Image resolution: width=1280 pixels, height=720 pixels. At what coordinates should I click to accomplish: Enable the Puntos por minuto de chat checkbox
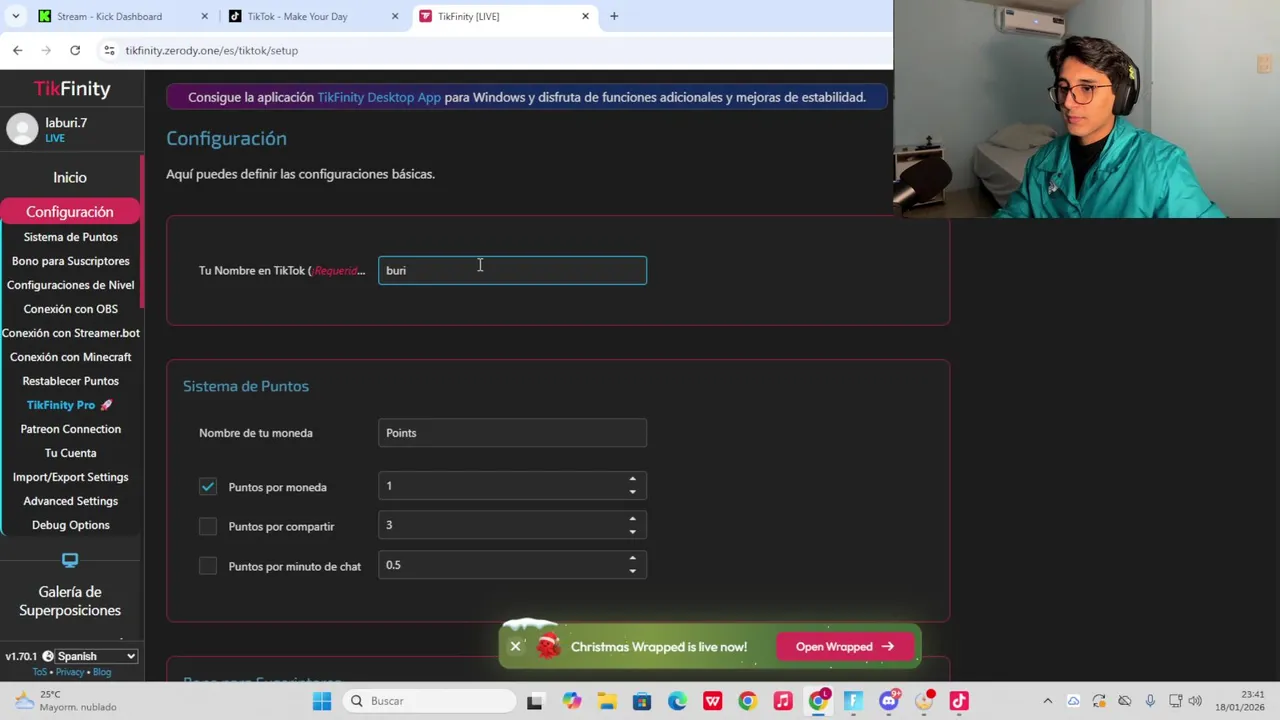(208, 566)
